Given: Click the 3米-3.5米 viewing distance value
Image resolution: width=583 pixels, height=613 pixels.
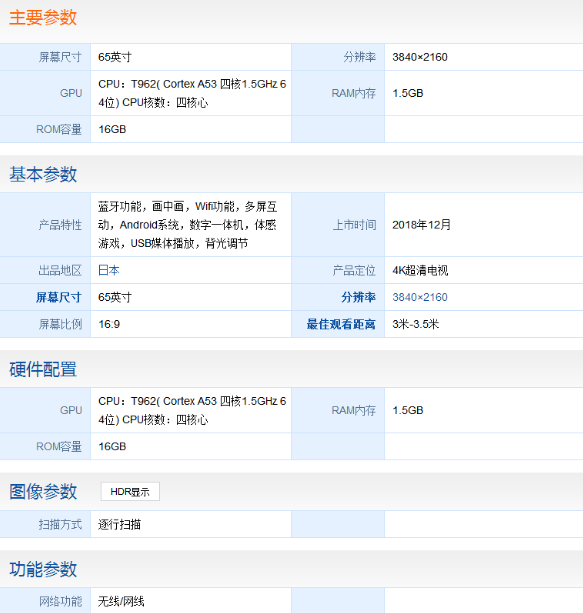Looking at the screenshot, I should (x=416, y=324).
